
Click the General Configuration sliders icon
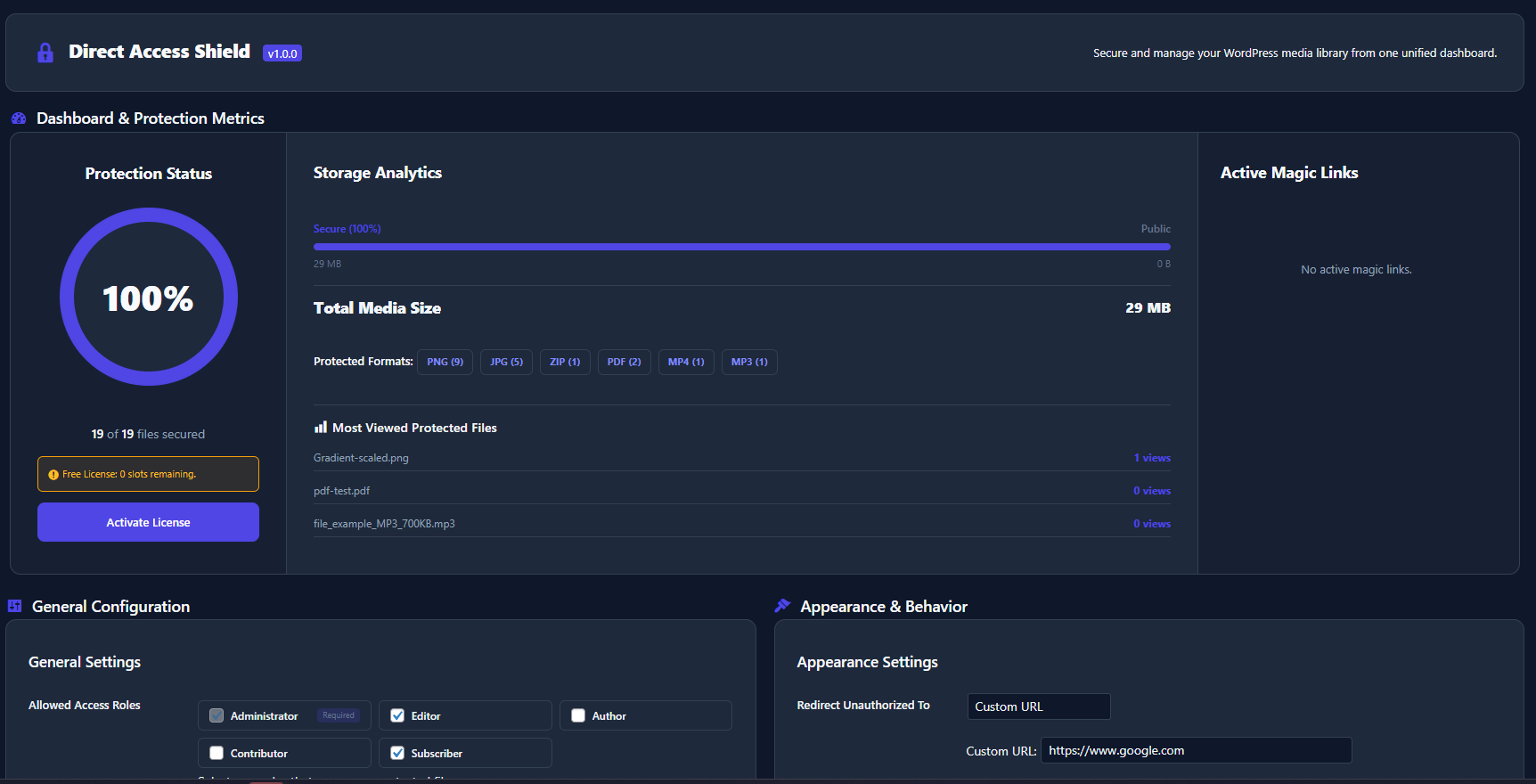tap(14, 606)
